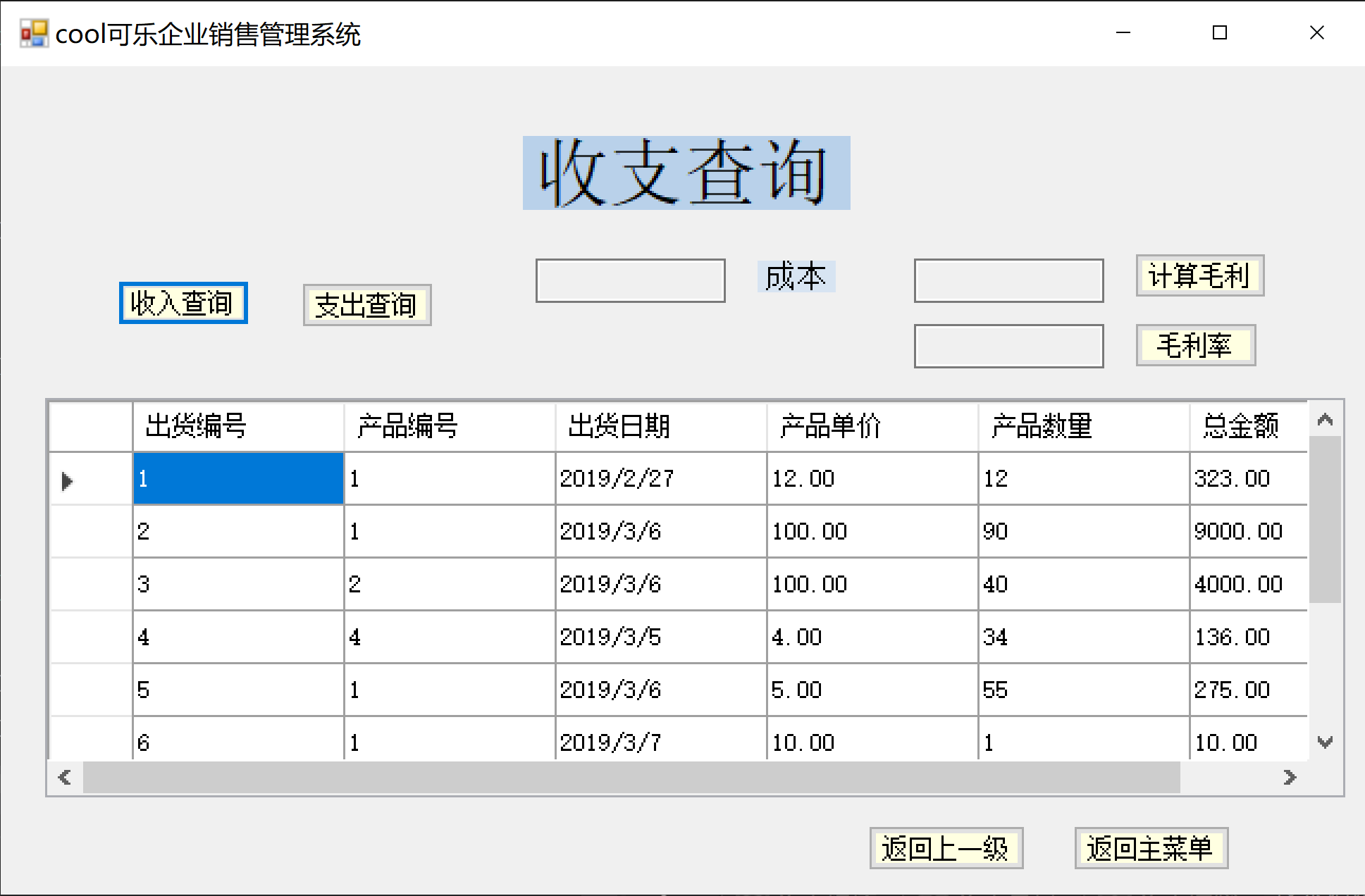
Task: Focus the input field beside 毛利率
Action: [x=1009, y=346]
